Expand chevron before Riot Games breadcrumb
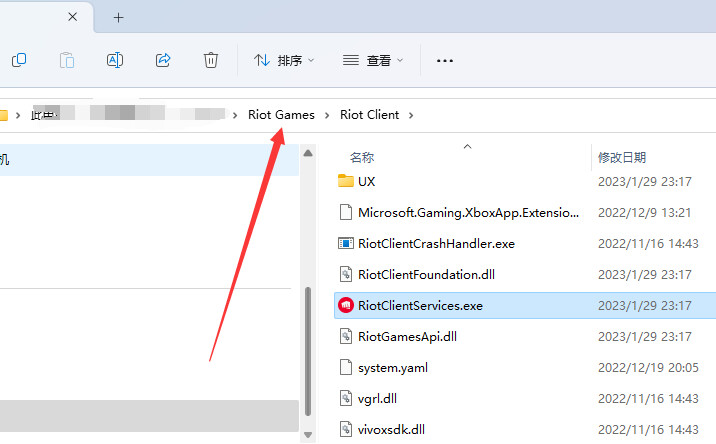The height and width of the screenshot is (444, 716). pyautogui.click(x=235, y=115)
